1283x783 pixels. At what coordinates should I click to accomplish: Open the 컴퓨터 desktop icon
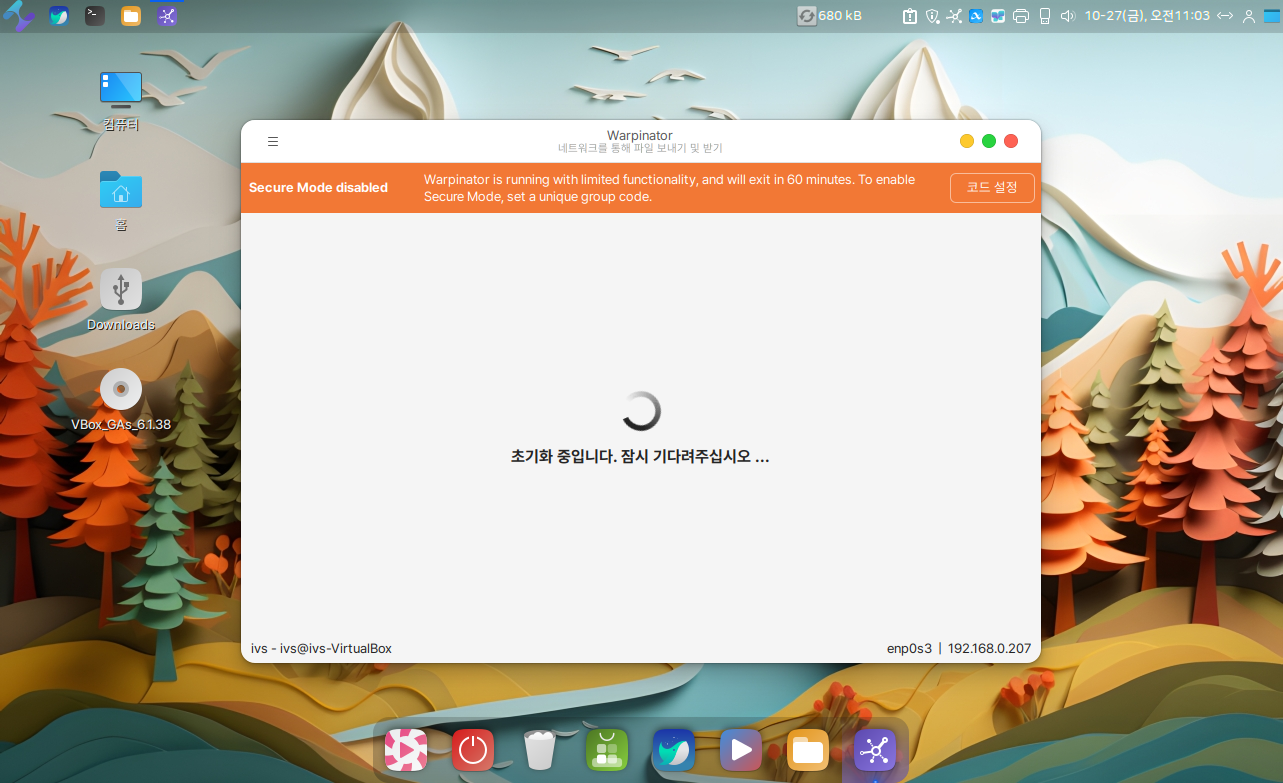point(121,90)
